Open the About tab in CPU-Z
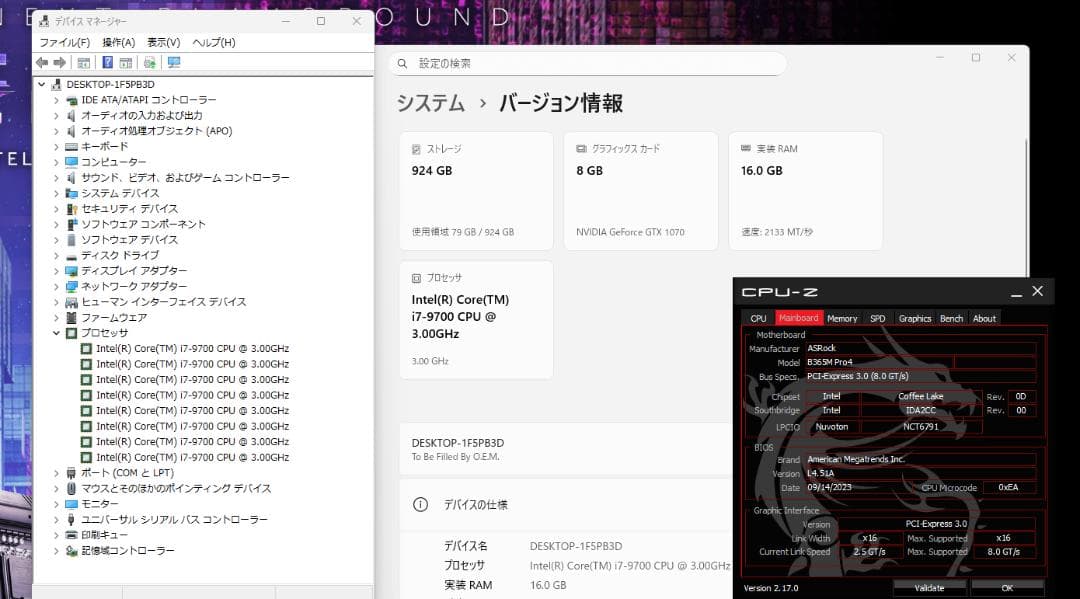Viewport: 1080px width, 599px height. tap(984, 318)
